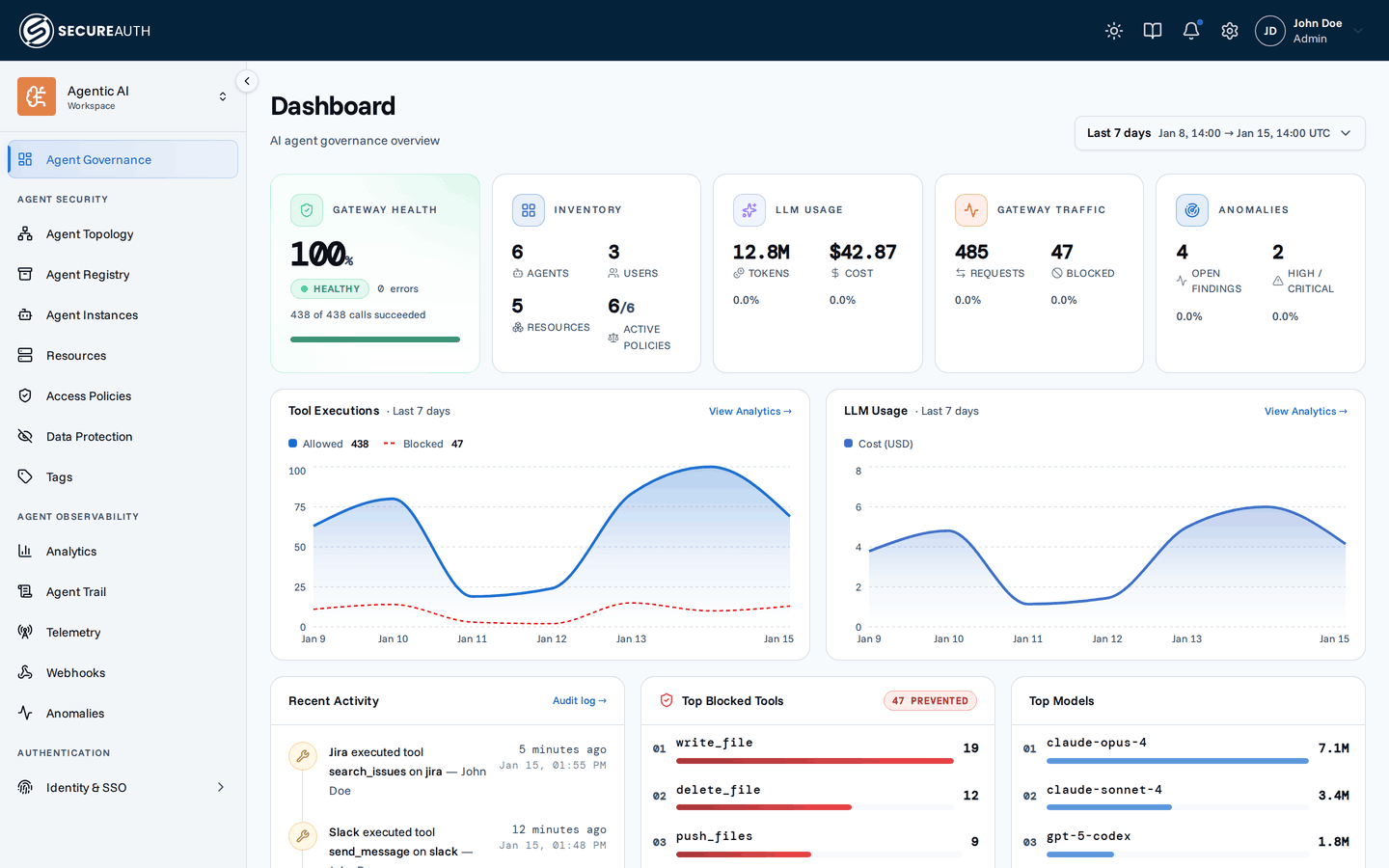Viewport: 1389px width, 868px height.
Task: Click the Inventory grid icon
Action: [x=529, y=210]
